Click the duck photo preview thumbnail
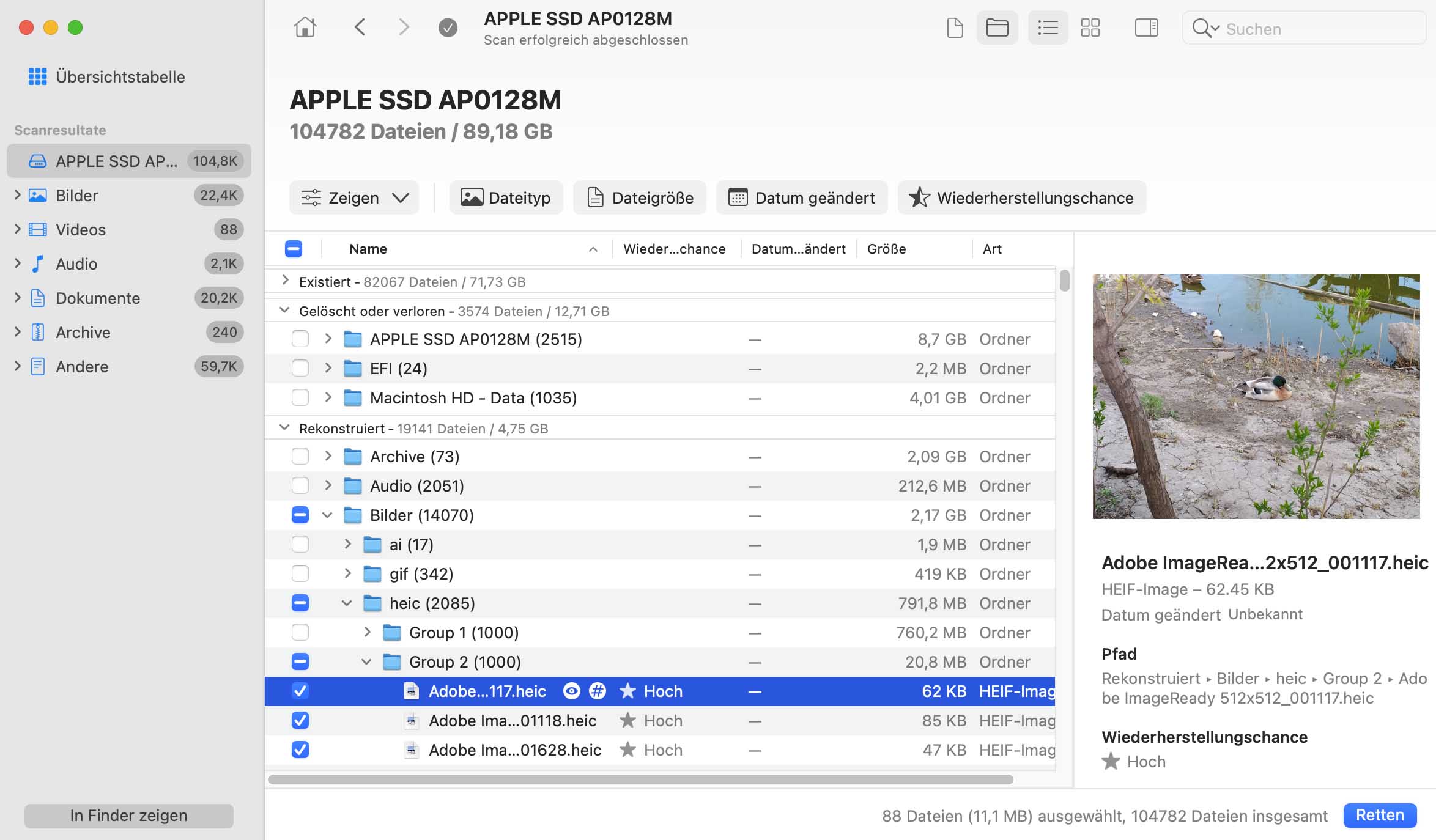1436x840 pixels. pyautogui.click(x=1256, y=396)
